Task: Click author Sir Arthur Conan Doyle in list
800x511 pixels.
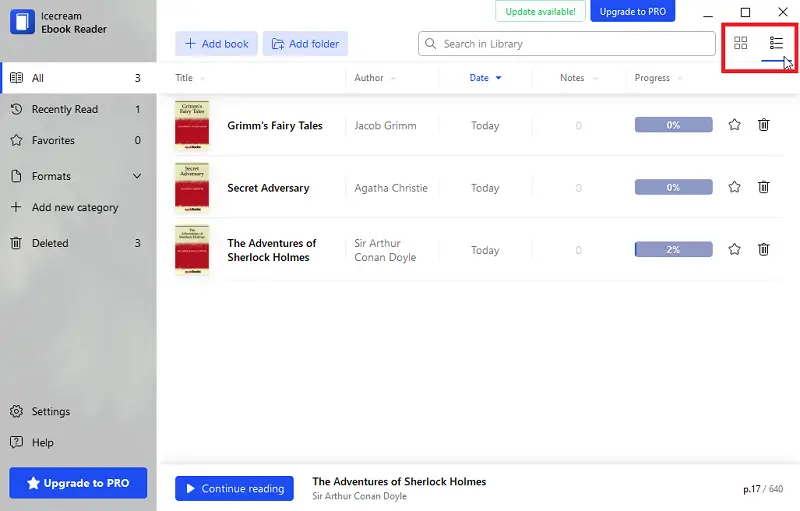Action: pyautogui.click(x=385, y=250)
